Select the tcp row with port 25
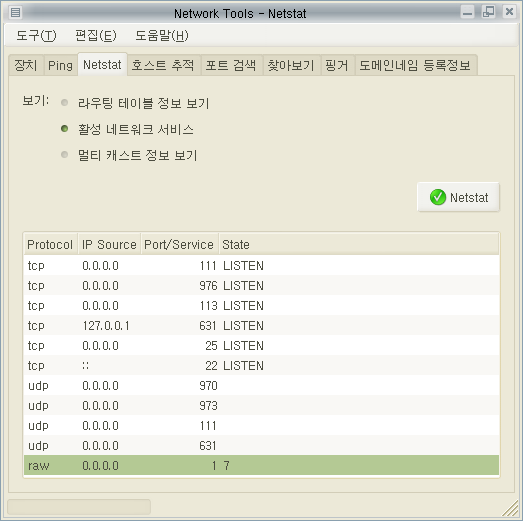The image size is (523, 521). coord(262,346)
